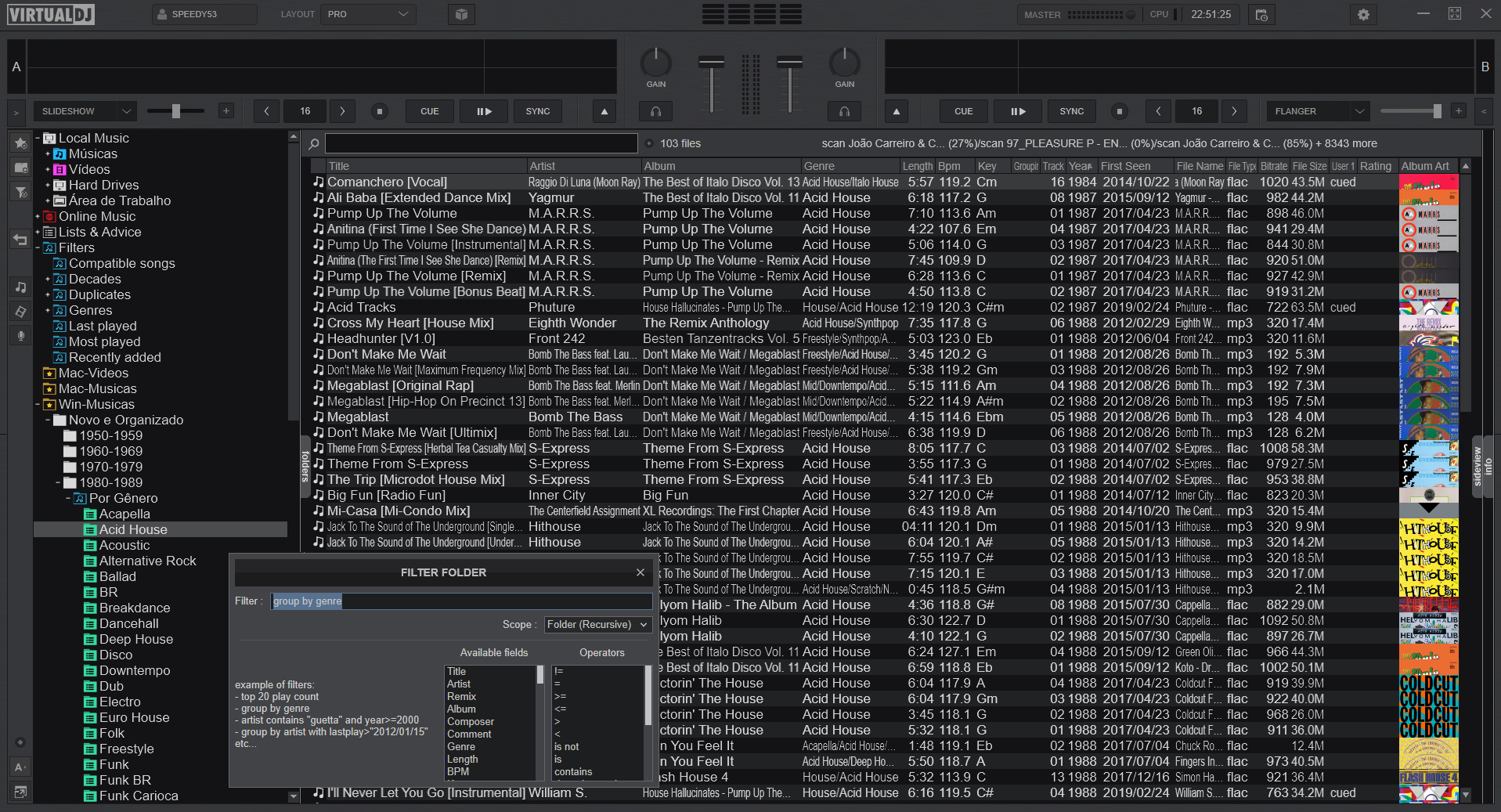
Task: Sort by the Genre column header
Action: tap(850, 166)
